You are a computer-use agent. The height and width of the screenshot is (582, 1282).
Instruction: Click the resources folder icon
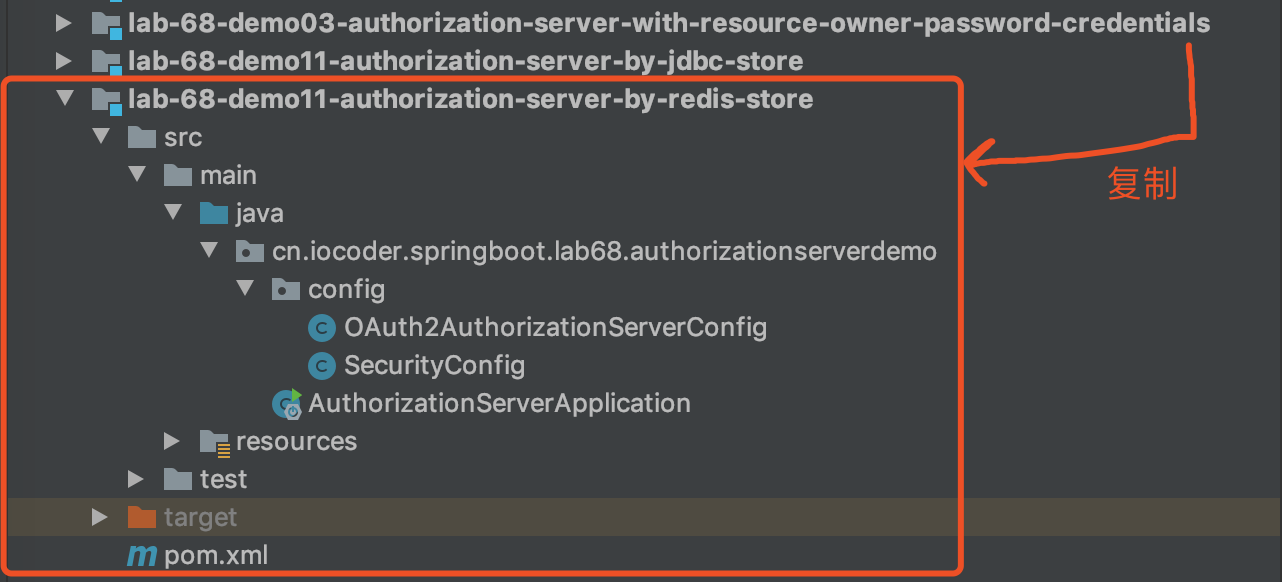214,442
